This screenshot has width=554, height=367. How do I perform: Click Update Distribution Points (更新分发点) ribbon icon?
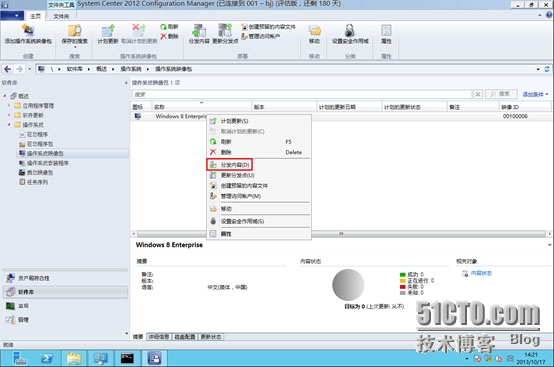tap(225, 31)
